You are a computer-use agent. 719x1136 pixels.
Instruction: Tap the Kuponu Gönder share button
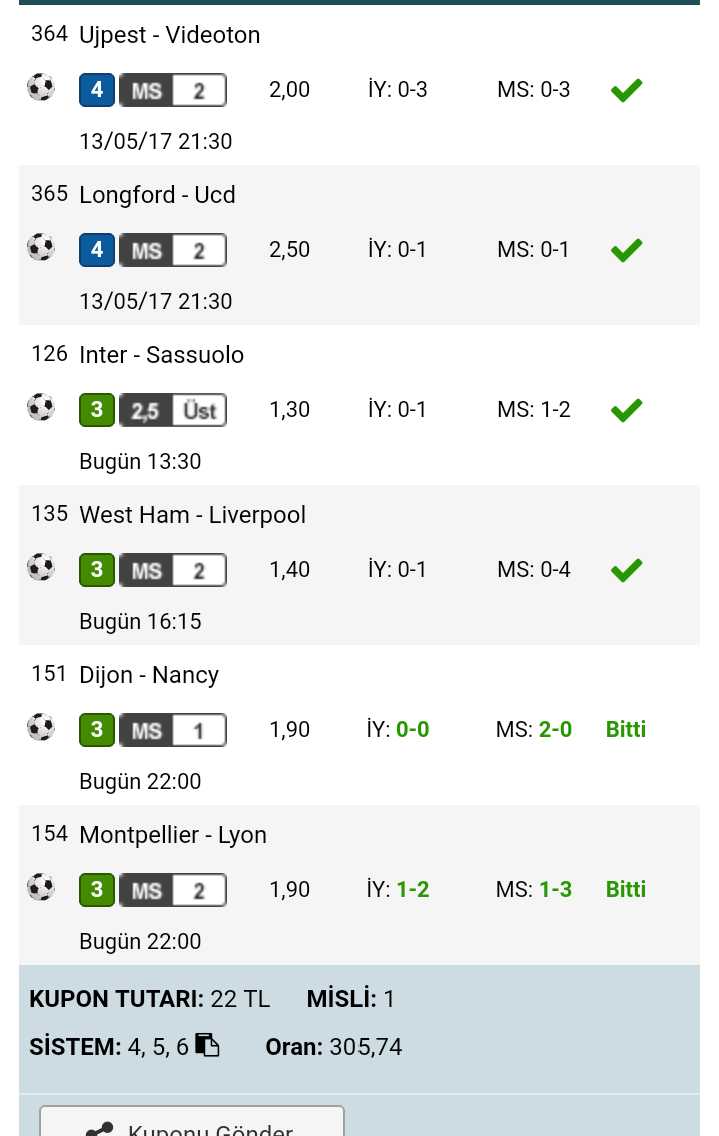pyautogui.click(x=191, y=1122)
